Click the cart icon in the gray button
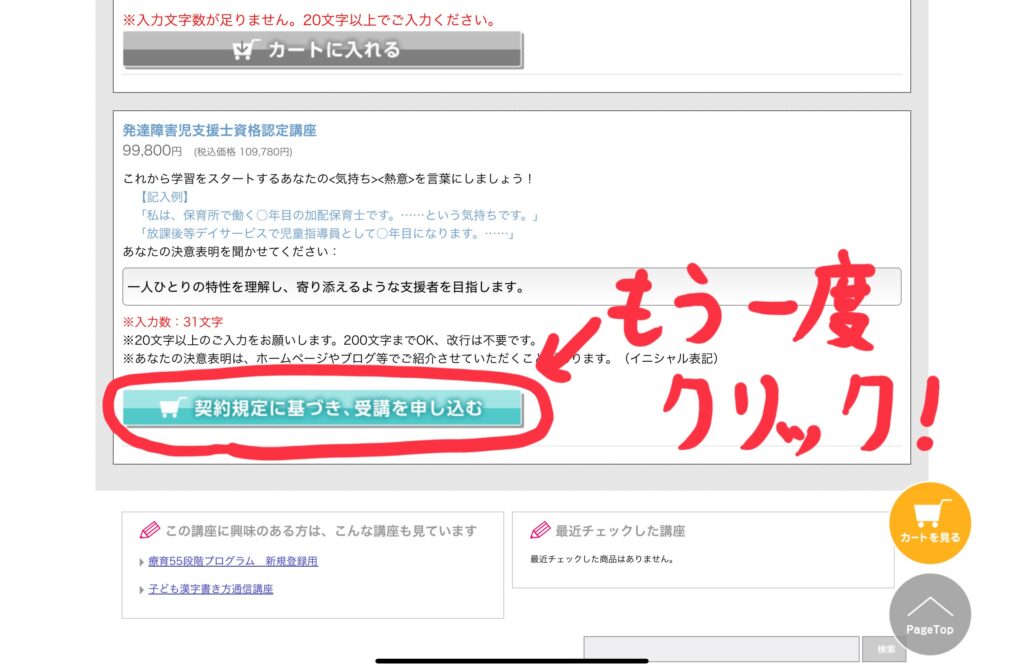This screenshot has width=1024, height=670. point(244,50)
